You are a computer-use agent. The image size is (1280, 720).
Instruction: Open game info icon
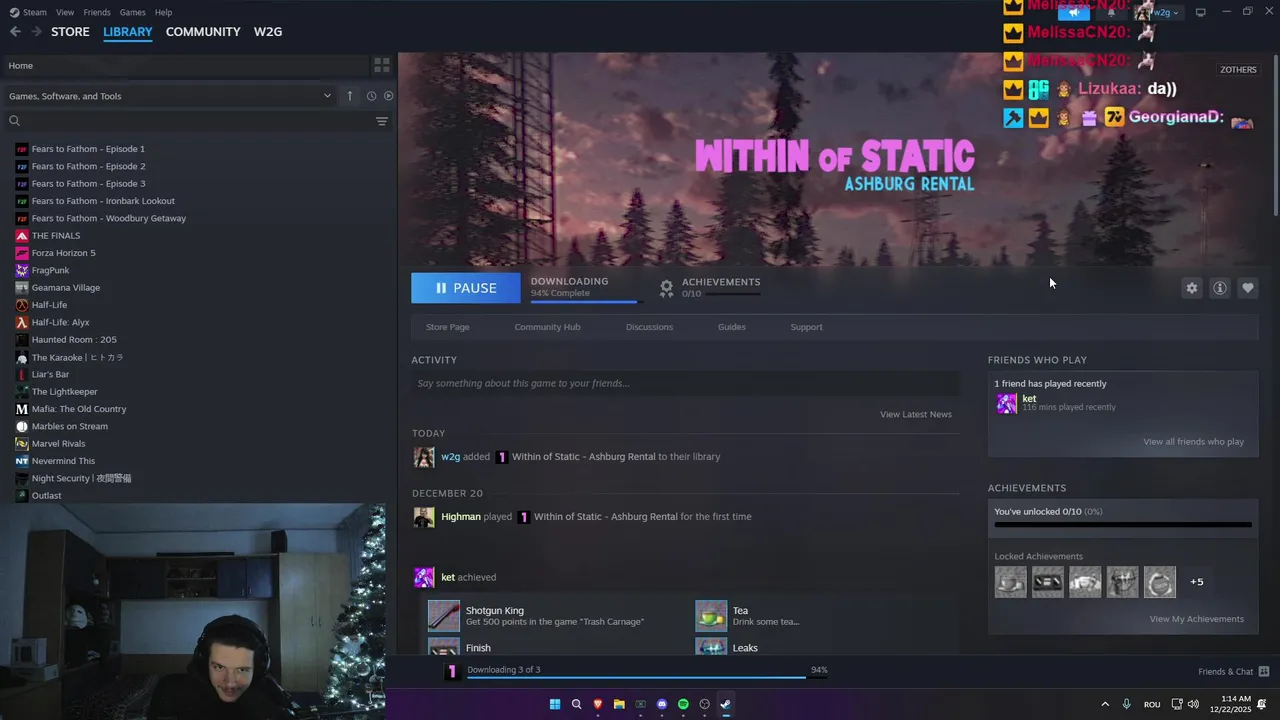pos(1220,288)
